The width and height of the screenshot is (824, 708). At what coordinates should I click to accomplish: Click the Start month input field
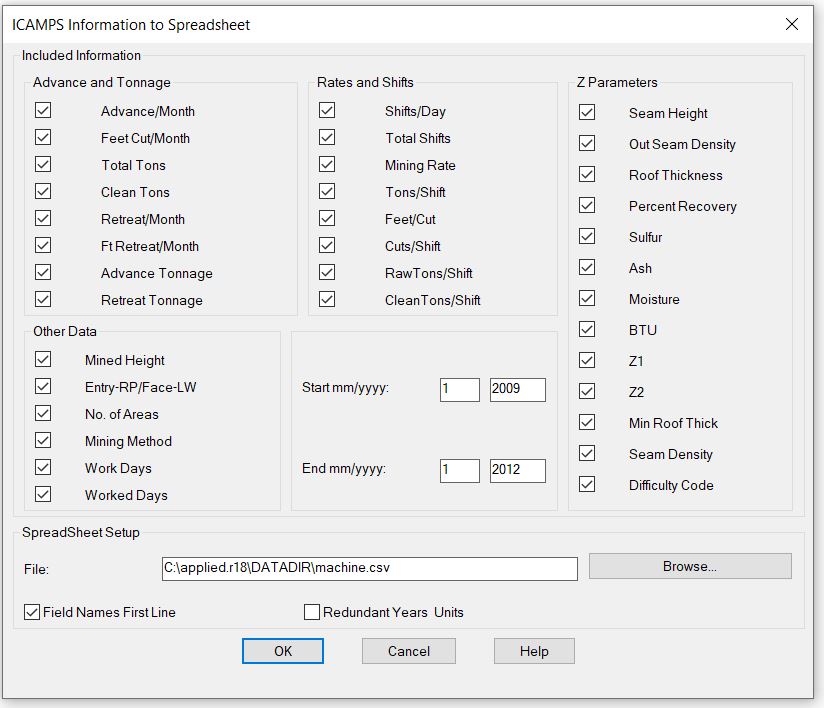pos(459,389)
